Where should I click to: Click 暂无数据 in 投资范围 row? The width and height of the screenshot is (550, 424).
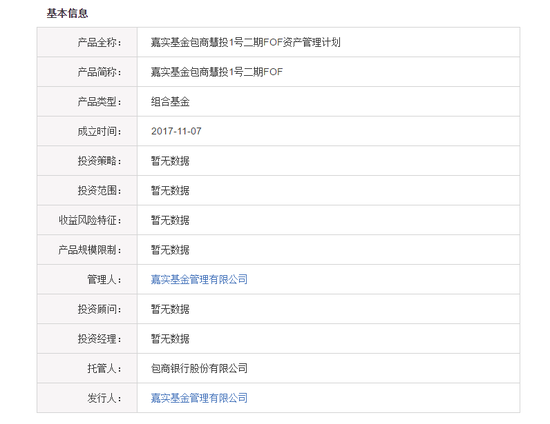(x=170, y=190)
